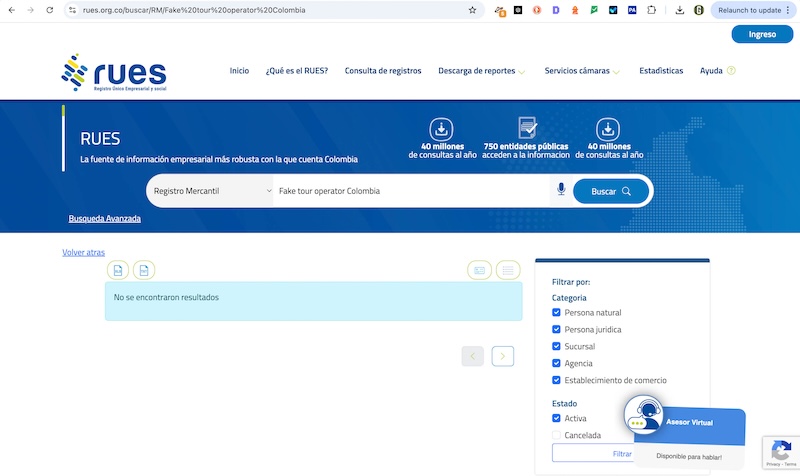The height and width of the screenshot is (476, 800).
Task: Activate voice search microphone icon
Action: (x=561, y=189)
